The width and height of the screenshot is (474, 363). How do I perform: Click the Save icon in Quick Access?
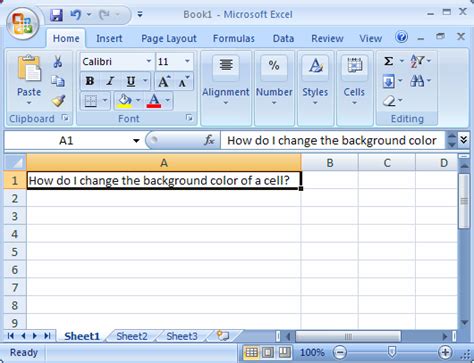pyautogui.click(x=57, y=15)
